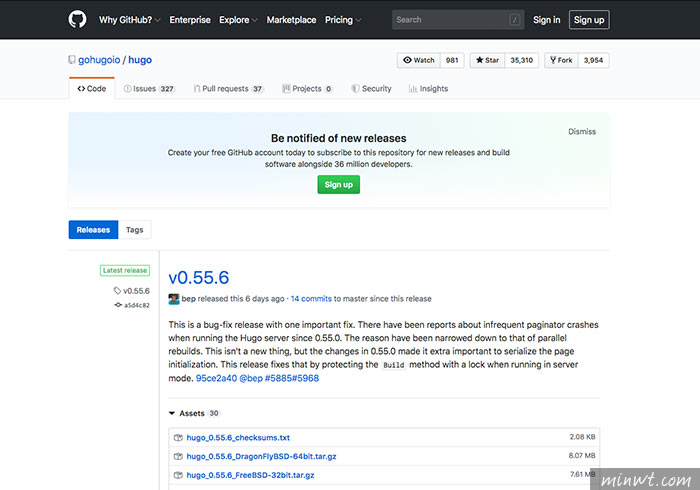Screen dimensions: 700x490
Task: Switch to the Issues tab
Action: click(149, 88)
